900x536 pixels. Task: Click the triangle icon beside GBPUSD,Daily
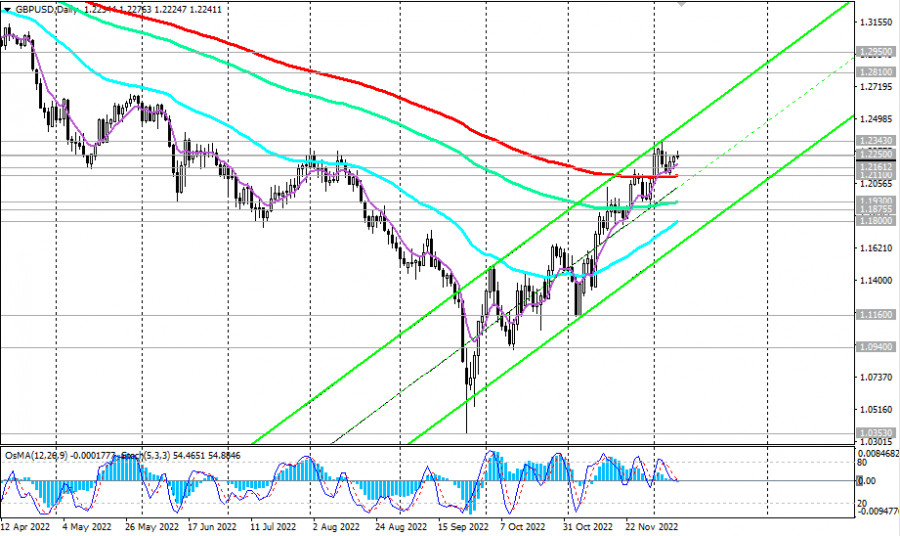tap(7, 9)
